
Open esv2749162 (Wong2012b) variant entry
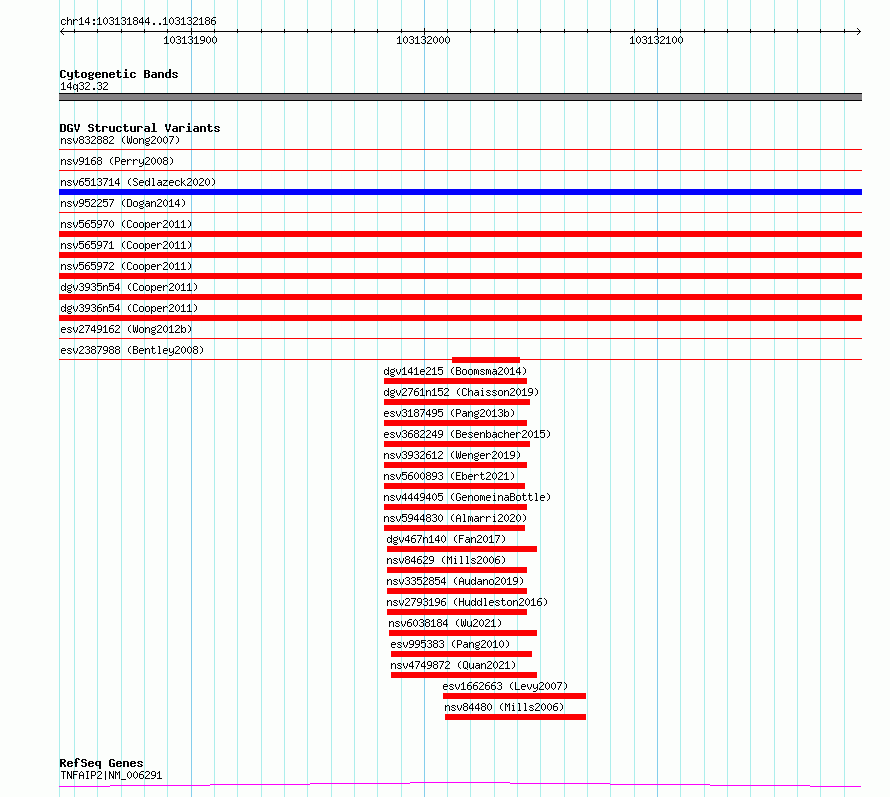click(126, 329)
